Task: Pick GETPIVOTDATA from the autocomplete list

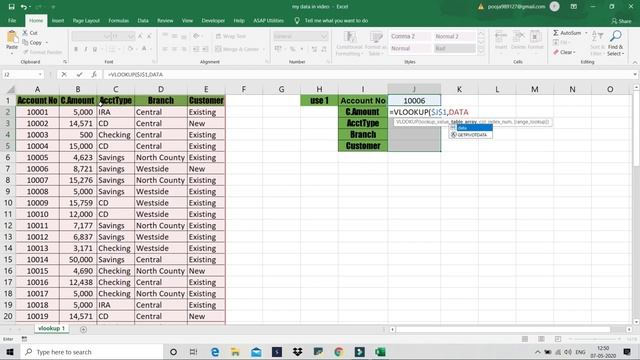Action: 471,135
